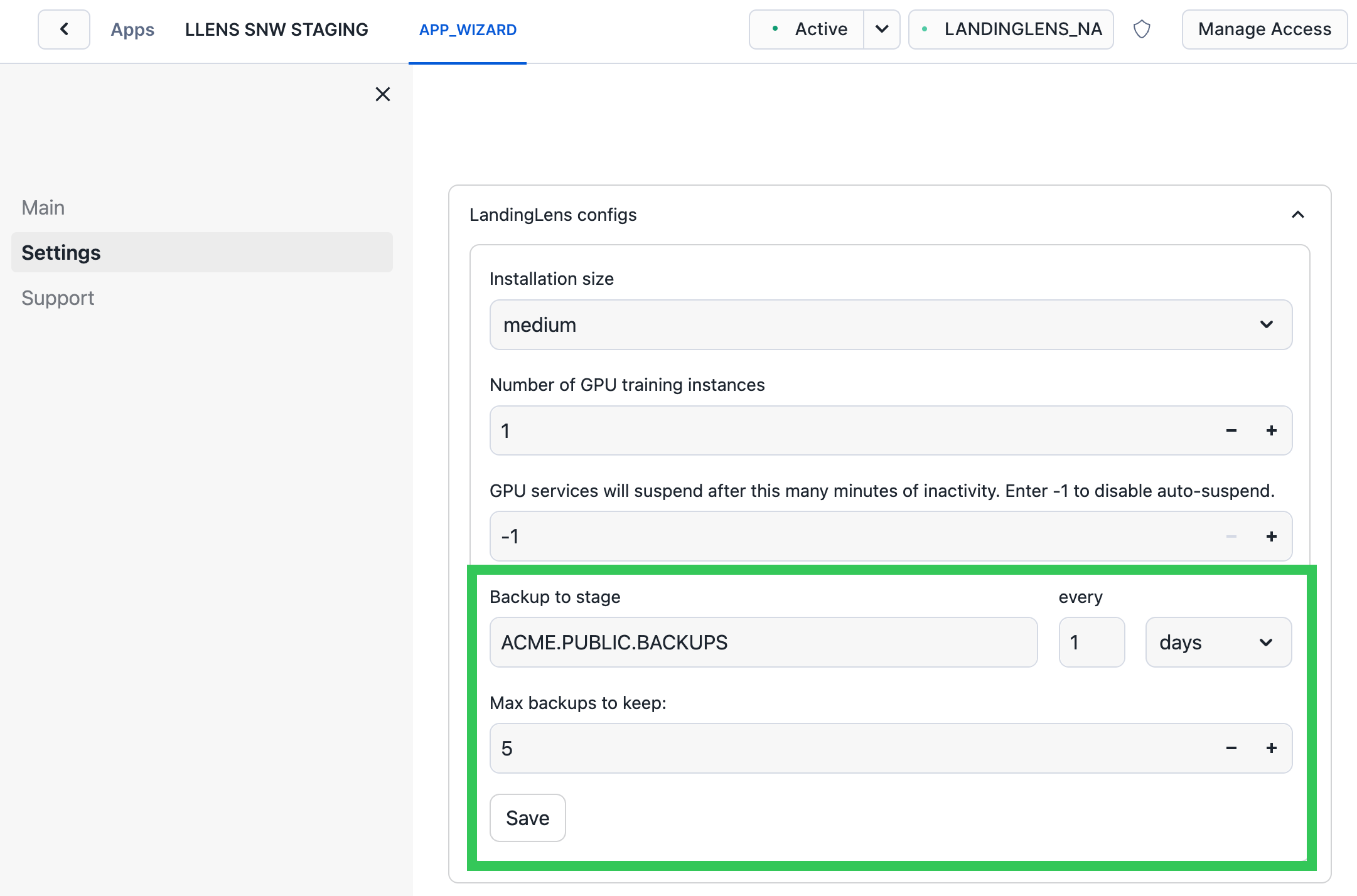This screenshot has width=1357, height=896.
Task: Open the days interval unit dropdown
Action: (1218, 643)
